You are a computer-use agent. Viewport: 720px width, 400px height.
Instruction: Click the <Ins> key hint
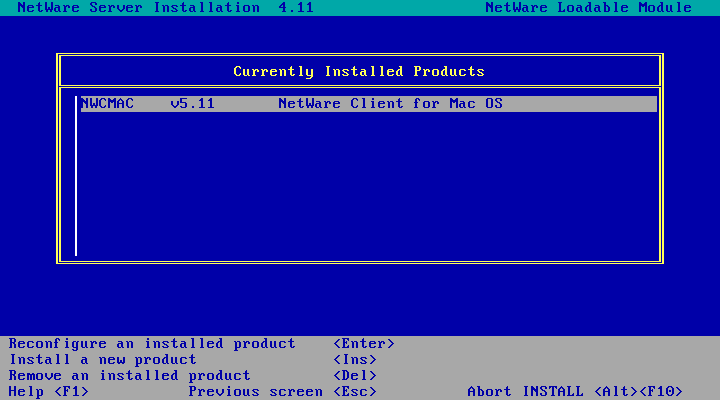[354, 360]
